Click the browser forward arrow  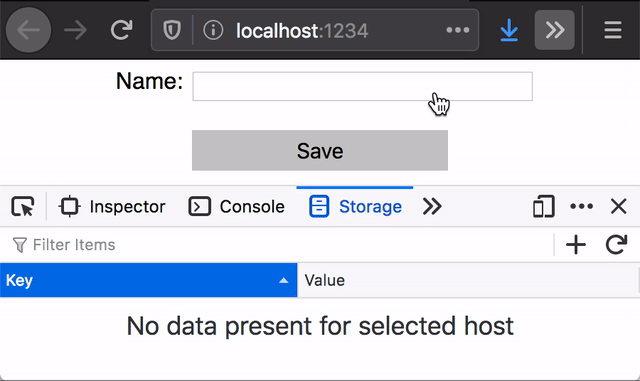tap(76, 30)
